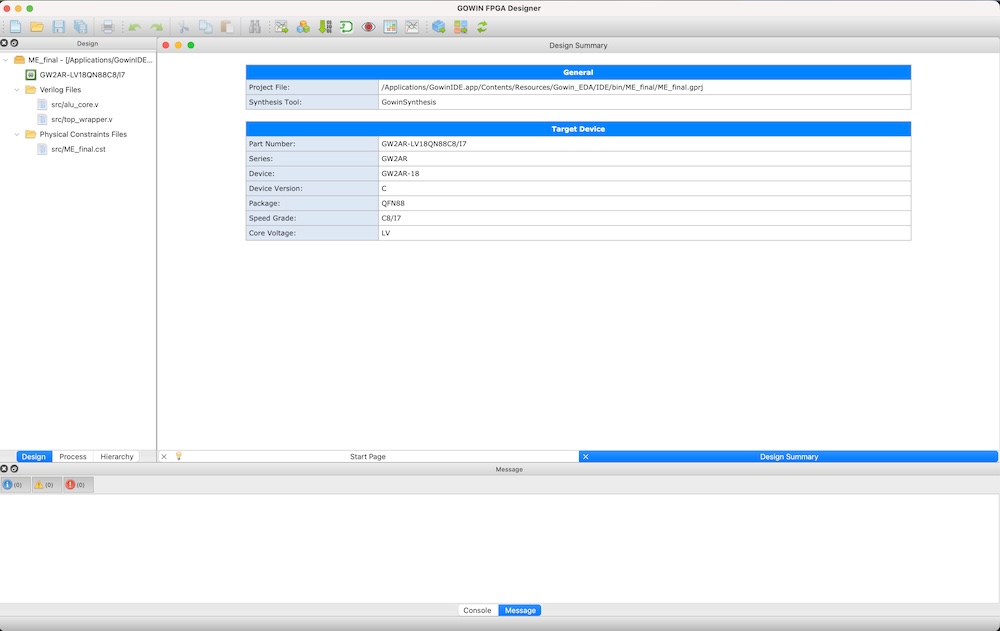Collapse the Physical Constraints Files folder
Viewport: 1000px width, 631px height.
[x=18, y=134]
